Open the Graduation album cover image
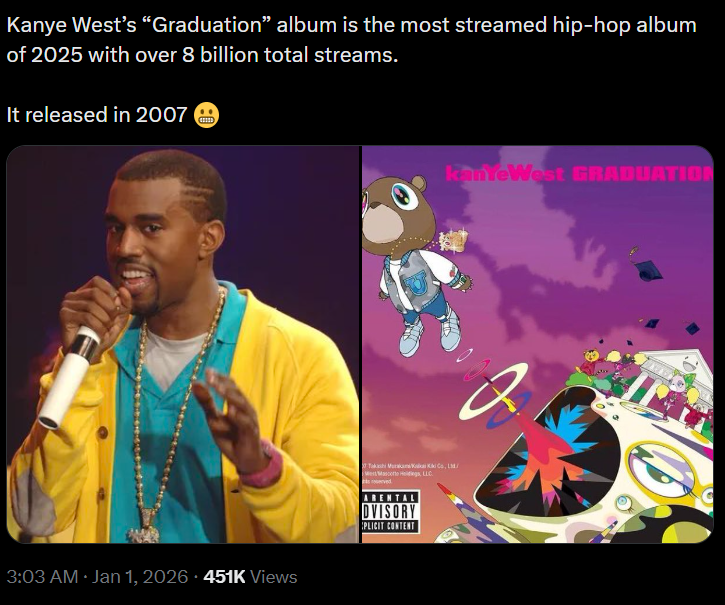725x605 pixels. (x=538, y=344)
